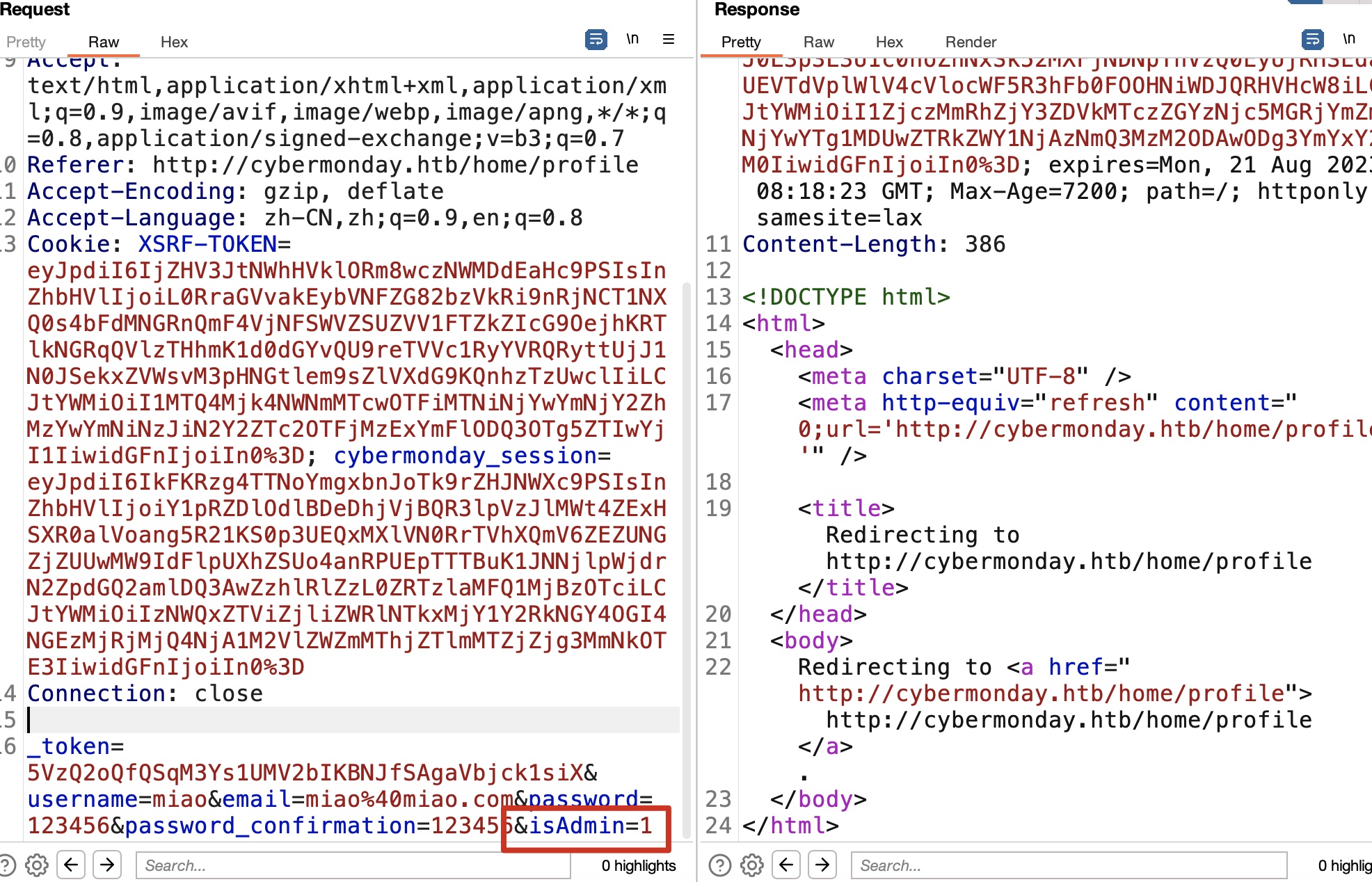Focus the Response search input field
The image size is (1372, 882).
coord(1068,865)
